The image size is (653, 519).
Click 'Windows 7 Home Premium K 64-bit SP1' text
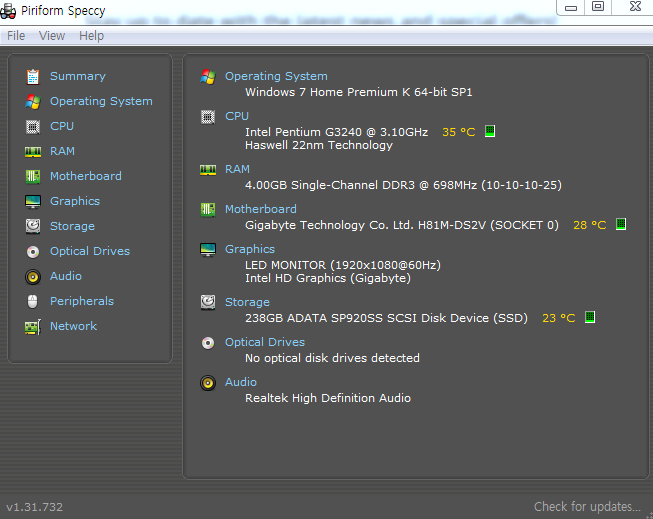tap(359, 92)
